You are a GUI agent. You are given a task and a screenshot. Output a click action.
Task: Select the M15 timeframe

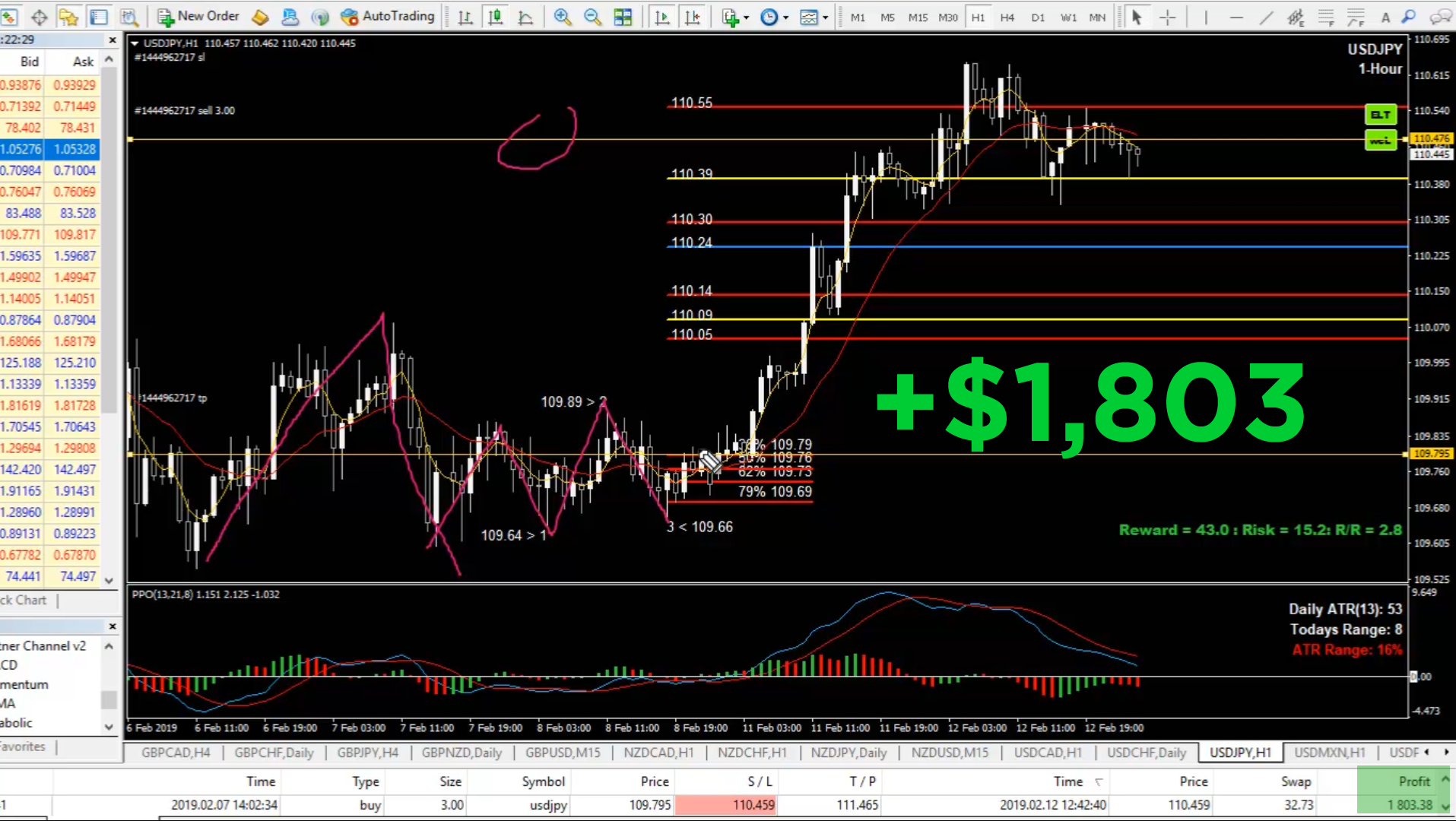tap(918, 17)
